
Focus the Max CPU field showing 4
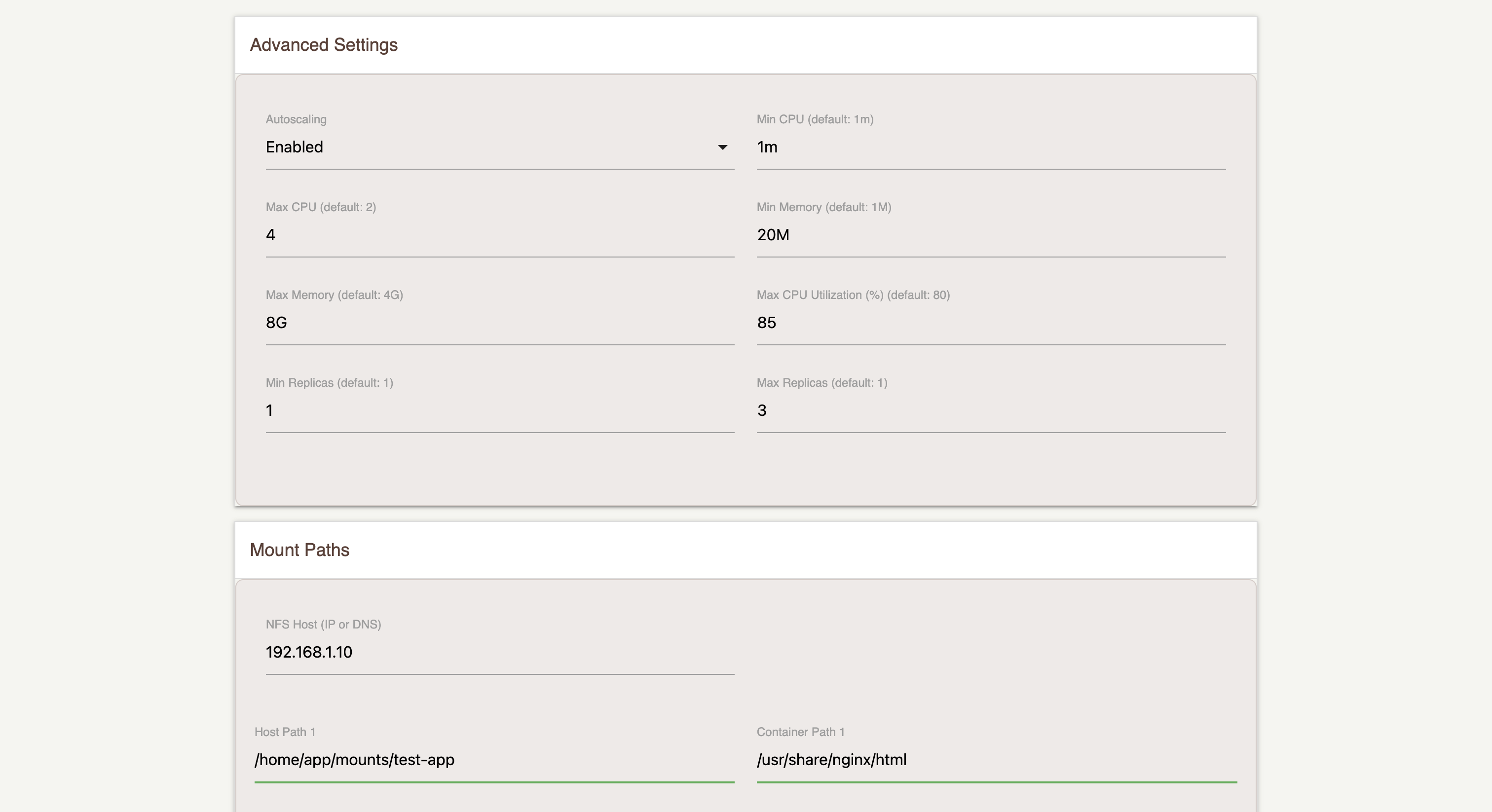coord(499,235)
